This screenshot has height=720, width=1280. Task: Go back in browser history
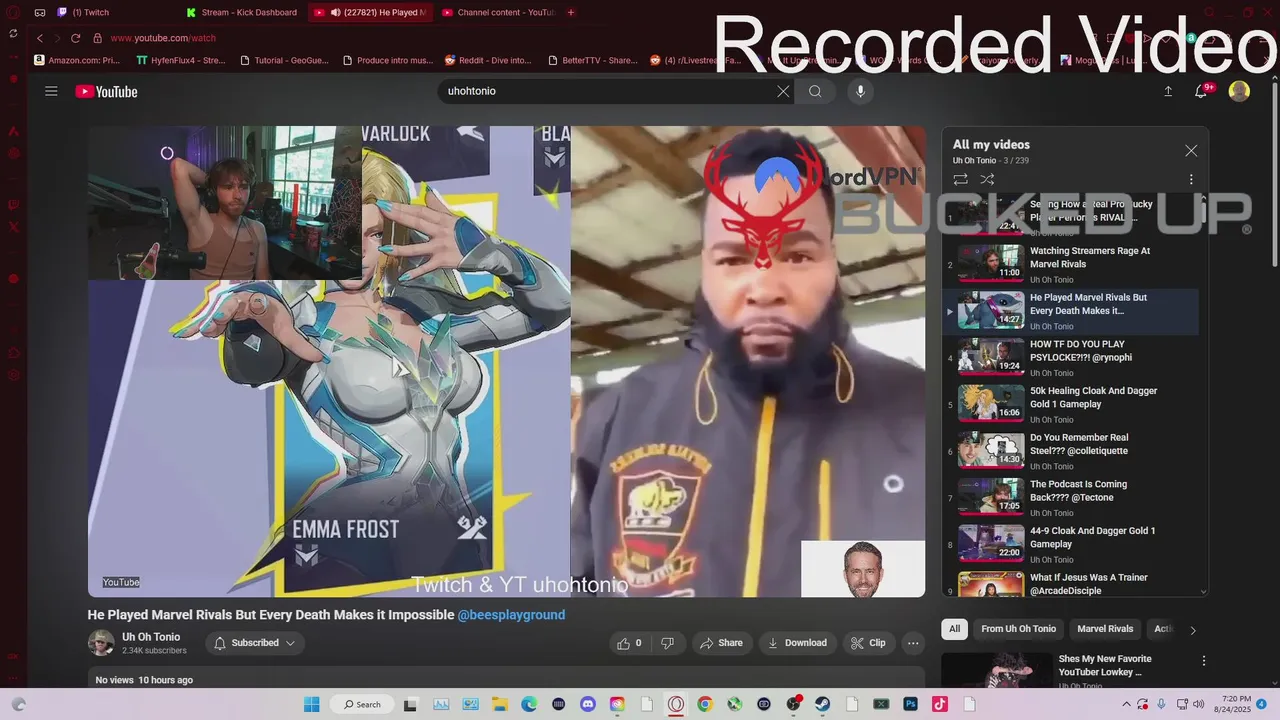point(40,38)
